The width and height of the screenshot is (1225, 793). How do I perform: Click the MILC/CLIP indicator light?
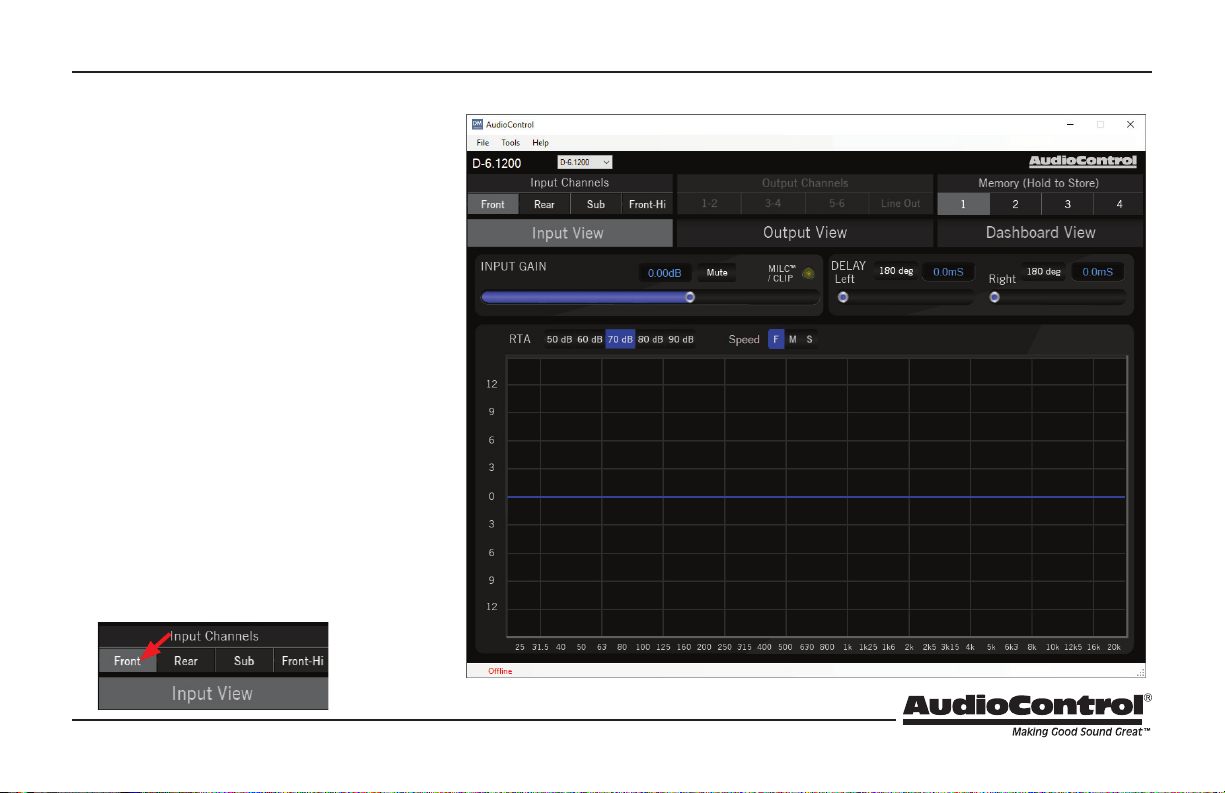click(x=808, y=272)
